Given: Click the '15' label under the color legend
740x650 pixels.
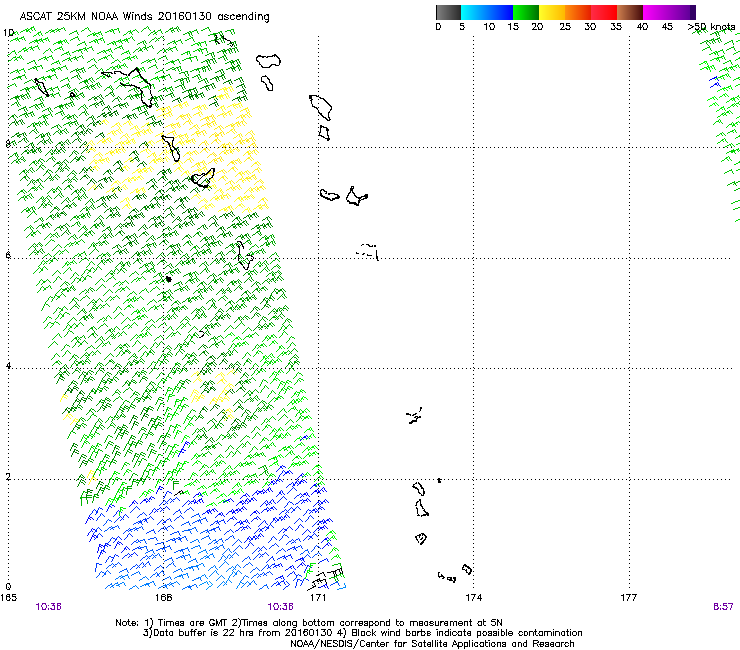Looking at the screenshot, I should pyautogui.click(x=513, y=27).
